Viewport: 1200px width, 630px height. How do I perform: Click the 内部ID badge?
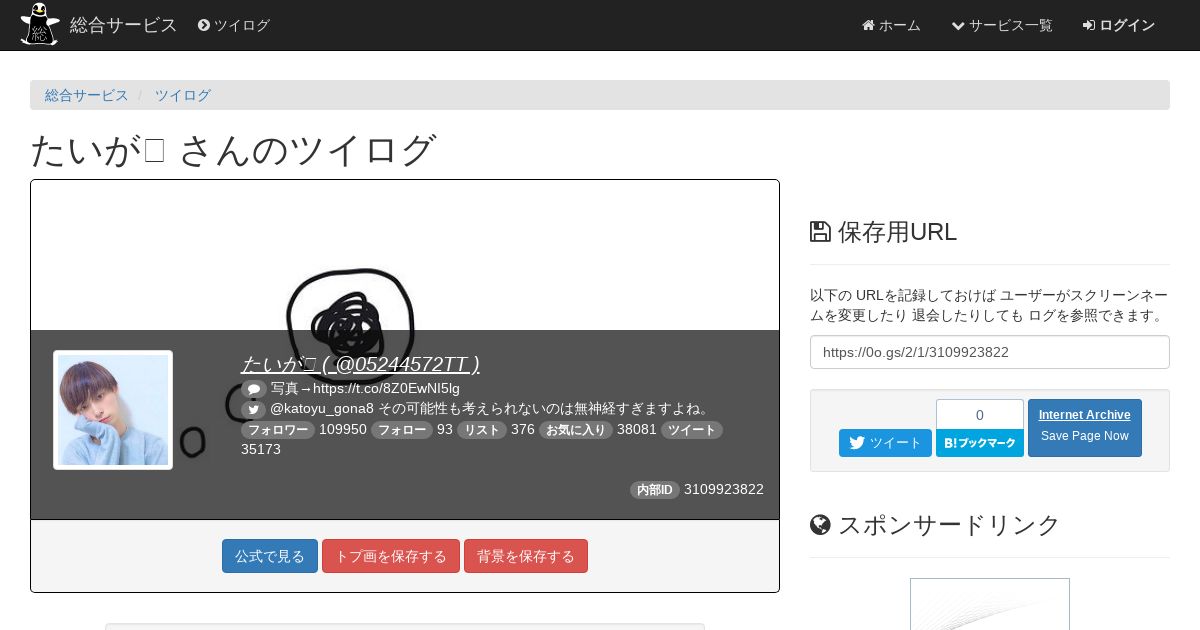click(655, 490)
